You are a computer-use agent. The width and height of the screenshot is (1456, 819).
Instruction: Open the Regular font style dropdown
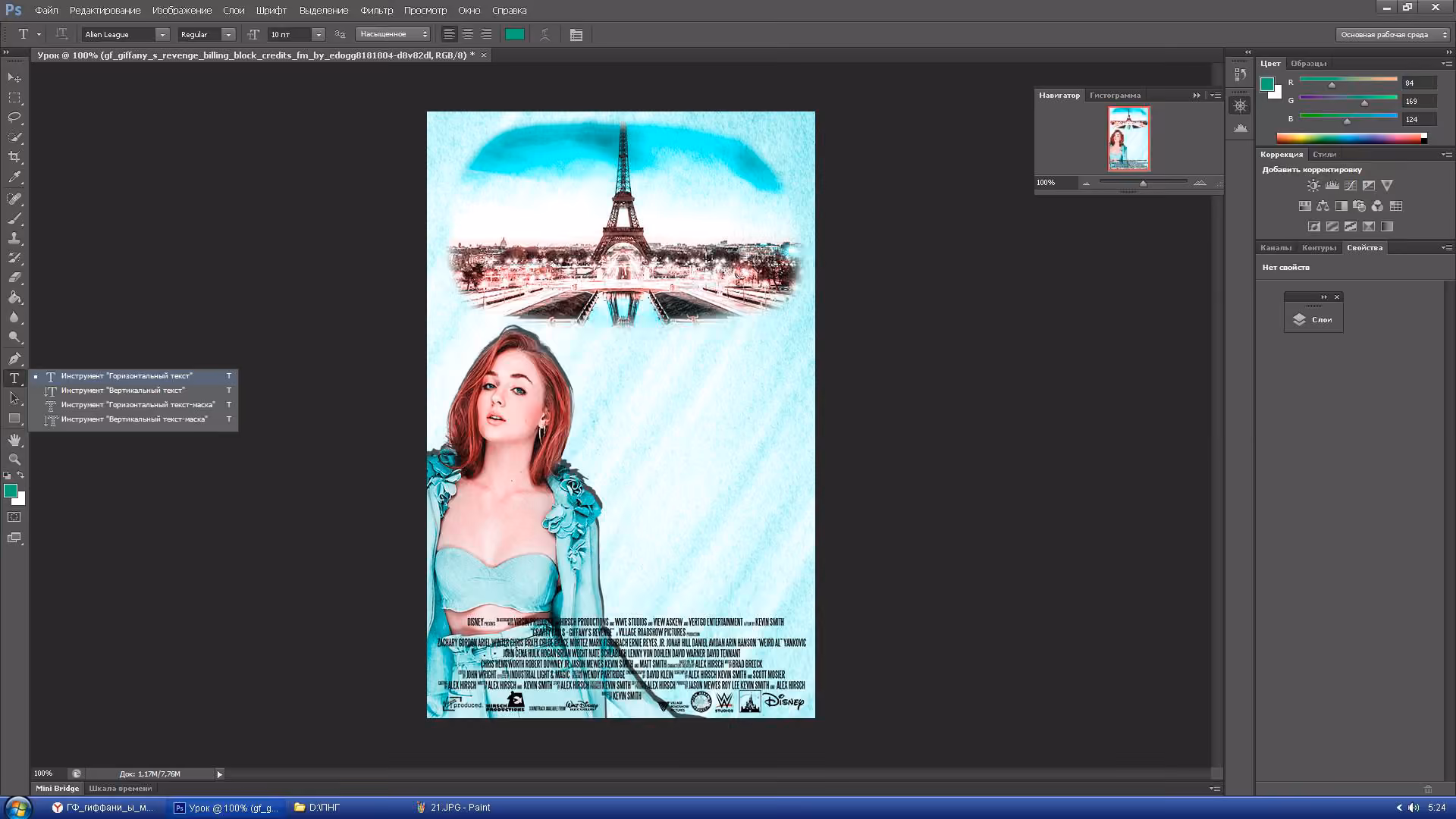click(x=228, y=35)
